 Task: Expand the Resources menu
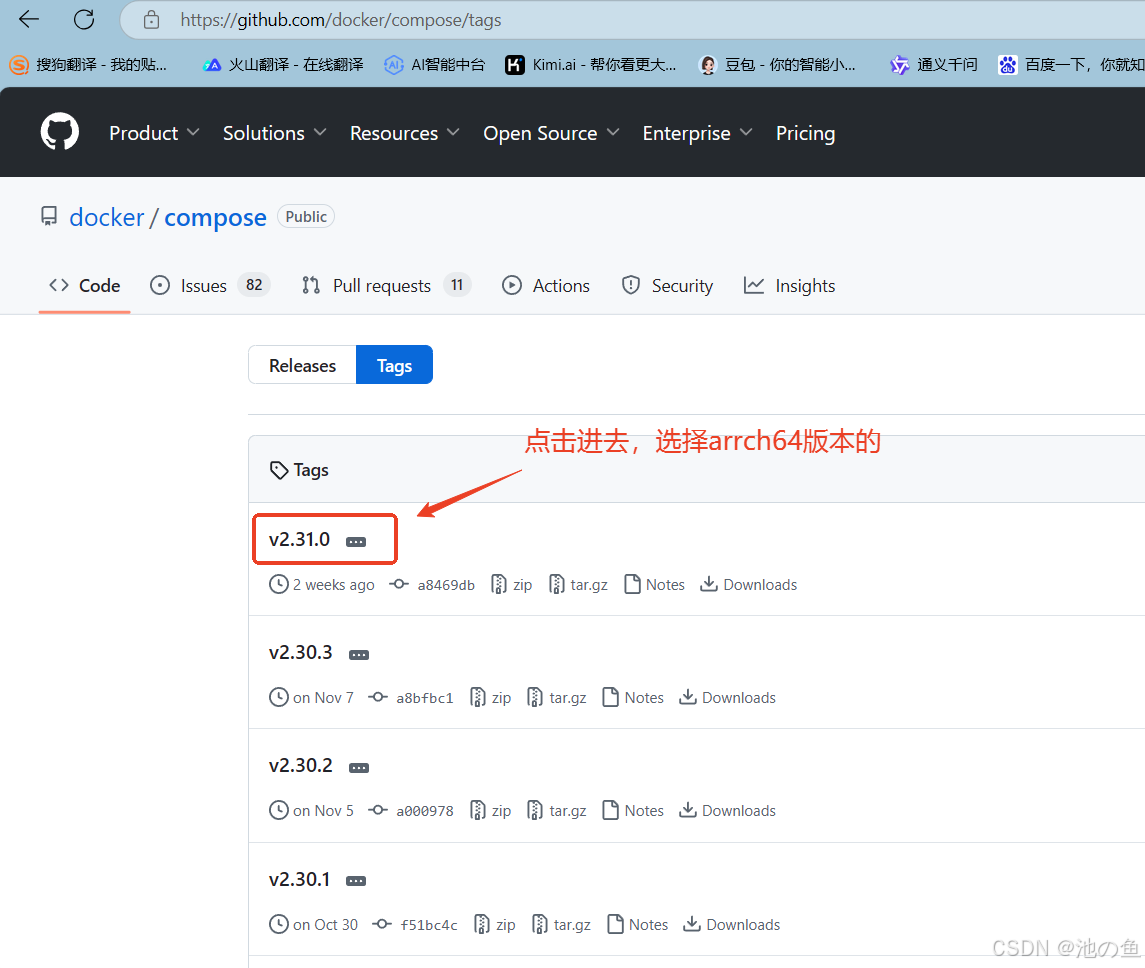[x=405, y=133]
